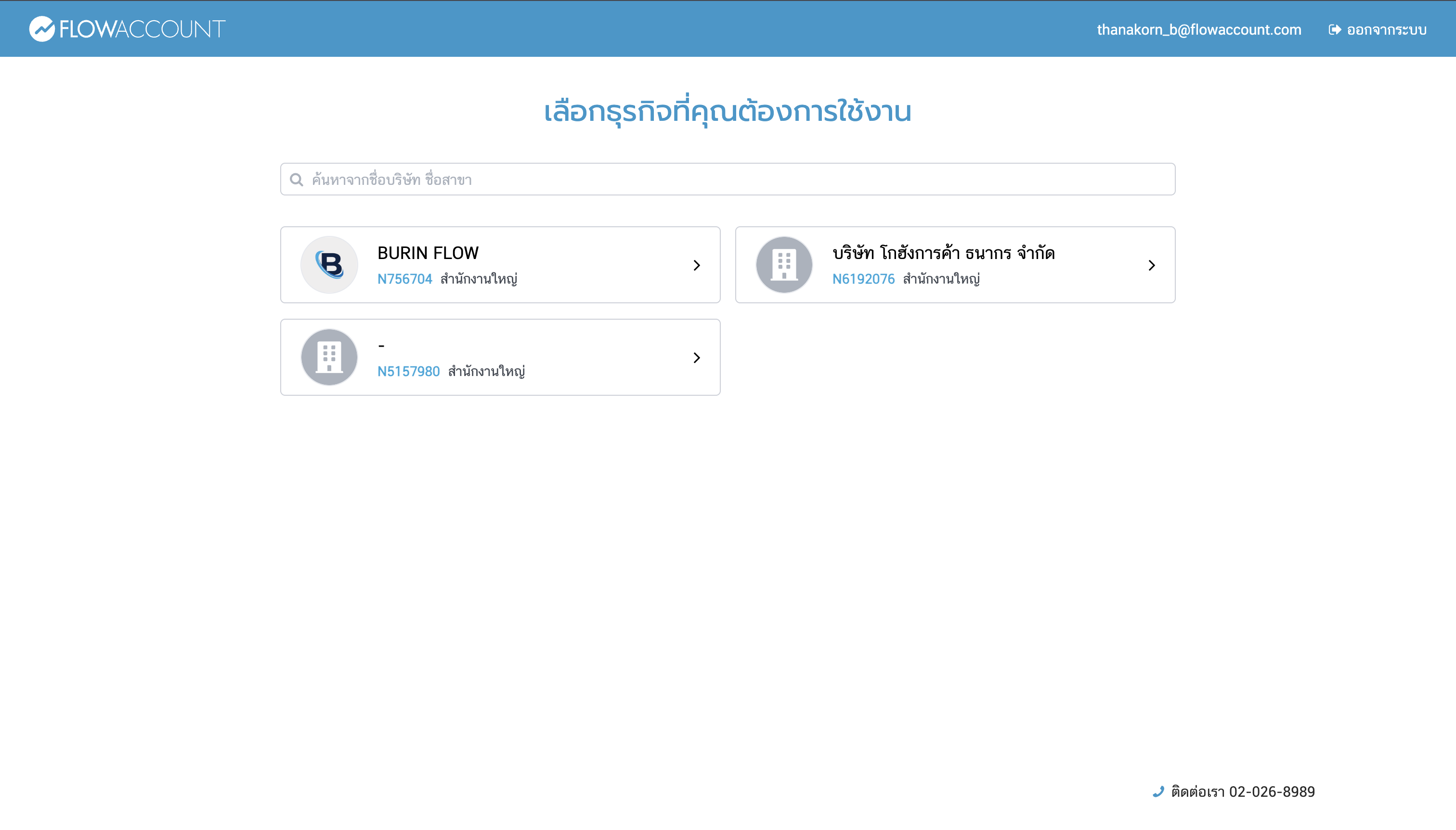Click ติดต่อเรา 02-026-8989 contact text

pyautogui.click(x=1243, y=792)
